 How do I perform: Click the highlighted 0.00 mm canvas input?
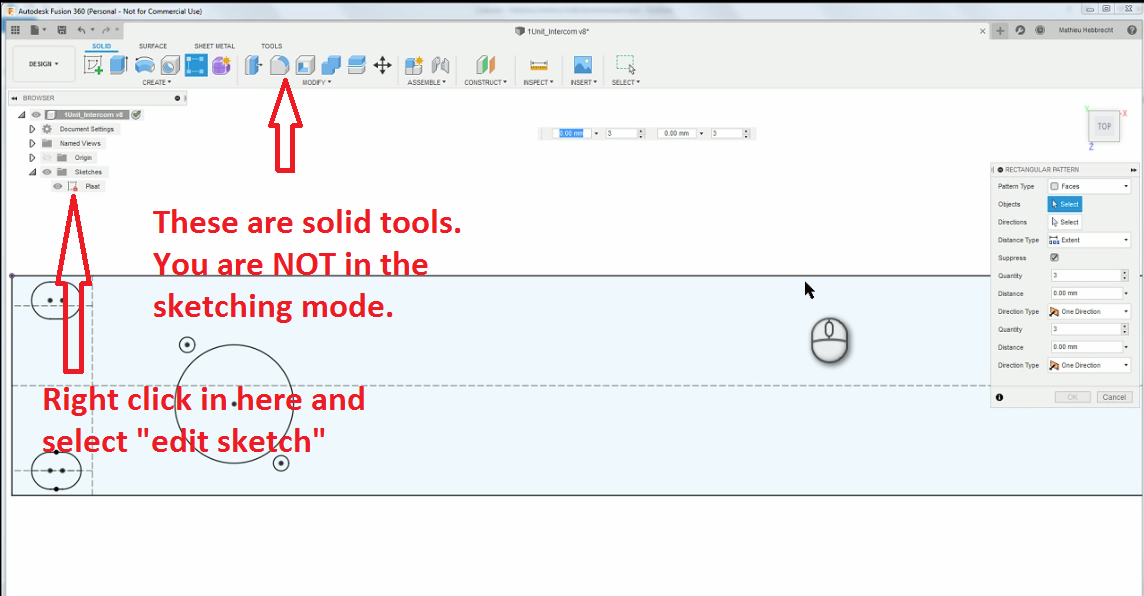point(571,133)
